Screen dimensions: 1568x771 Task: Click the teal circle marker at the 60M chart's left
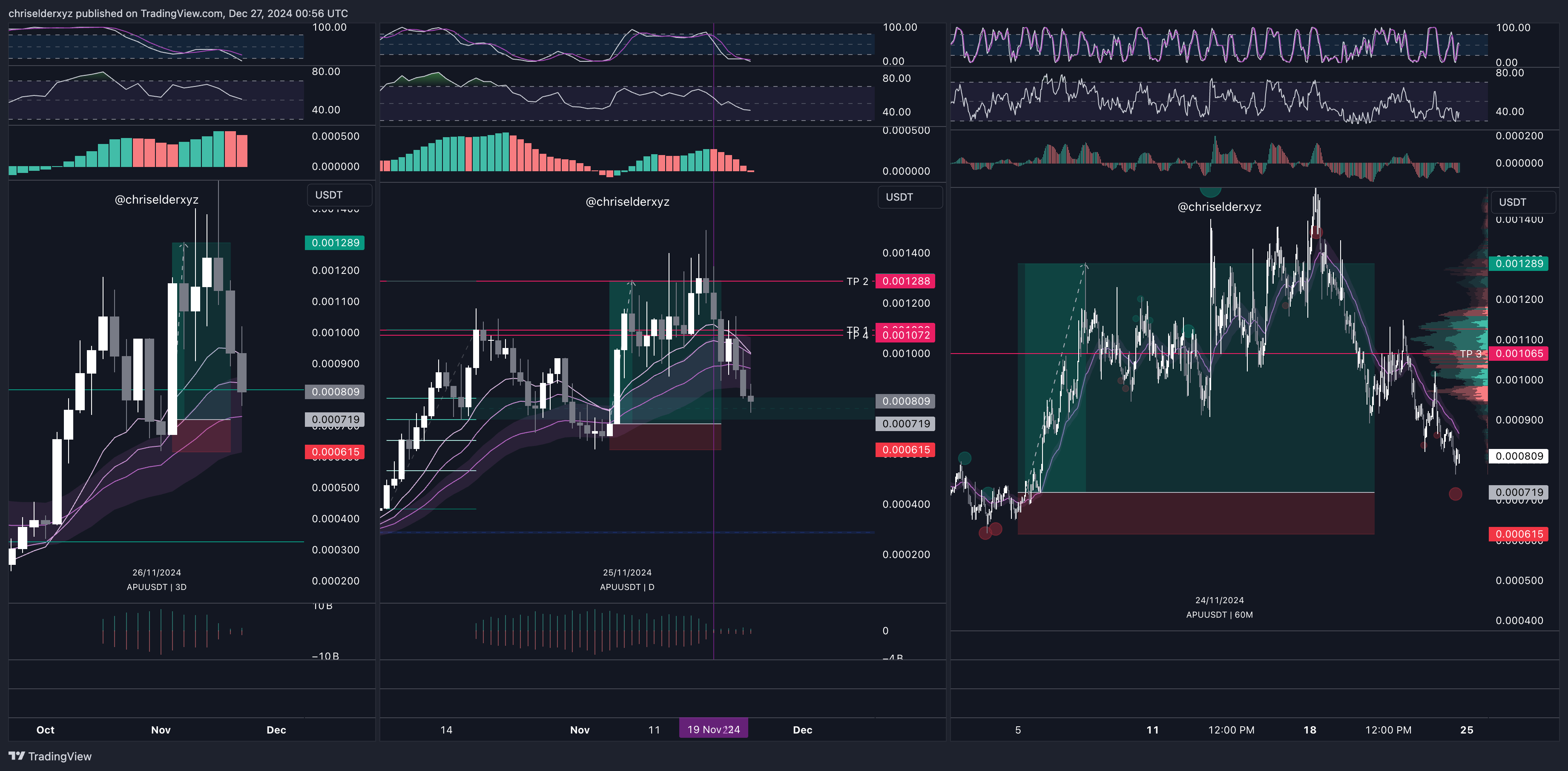(964, 458)
